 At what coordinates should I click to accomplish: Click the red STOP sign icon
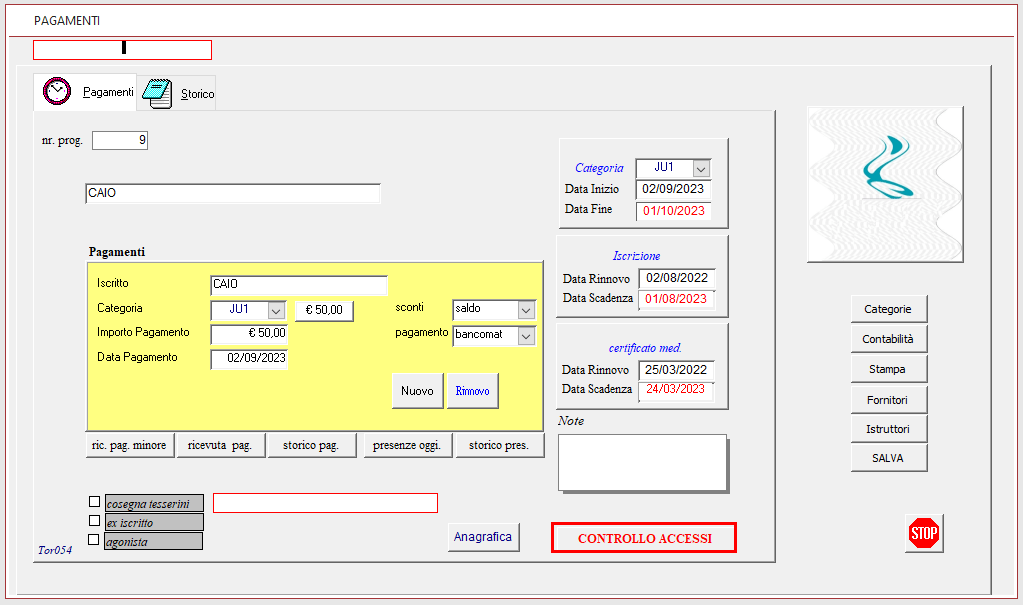(x=924, y=533)
